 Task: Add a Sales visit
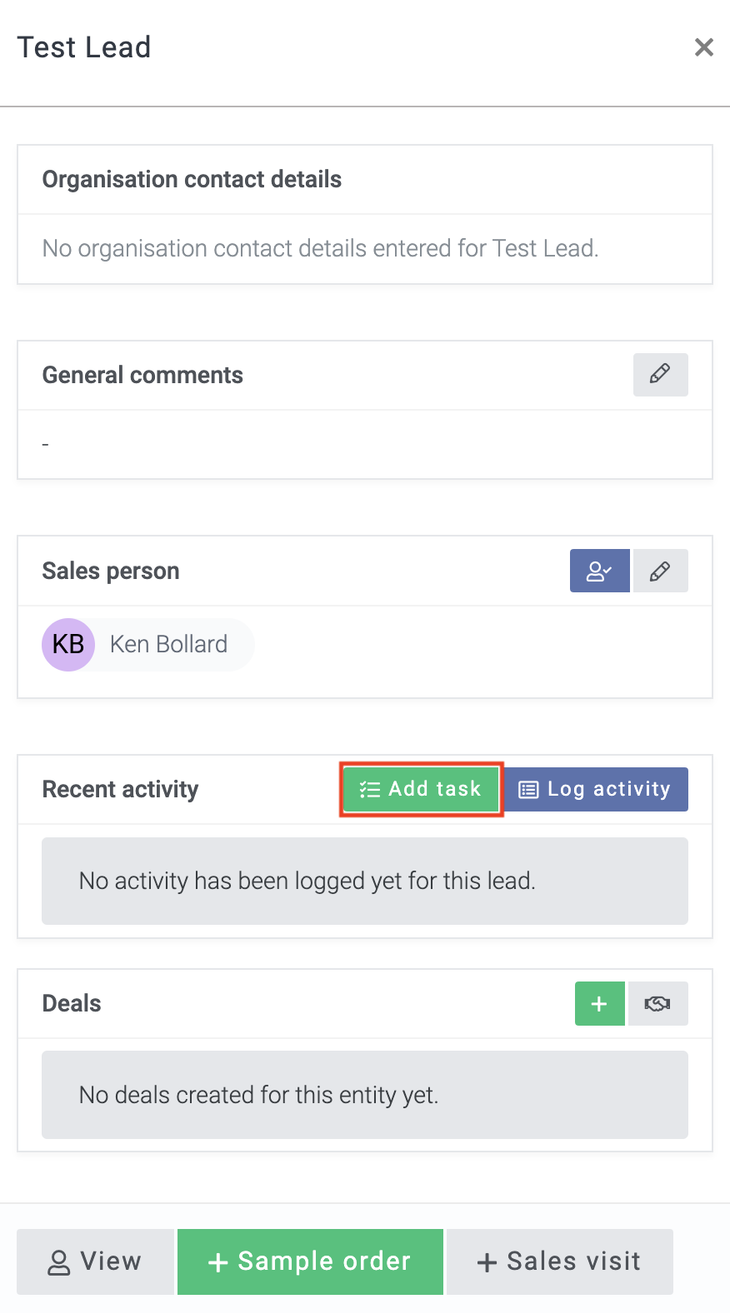click(559, 1262)
